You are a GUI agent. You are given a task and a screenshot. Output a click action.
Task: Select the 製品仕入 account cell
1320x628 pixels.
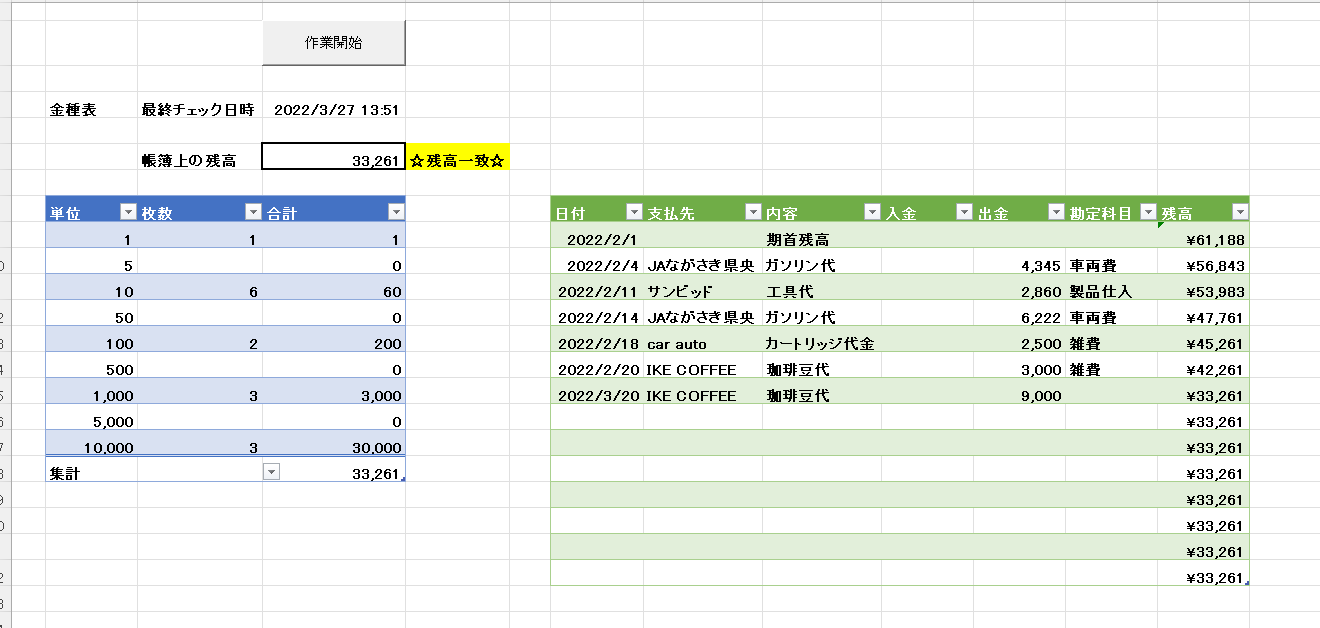(1110, 292)
